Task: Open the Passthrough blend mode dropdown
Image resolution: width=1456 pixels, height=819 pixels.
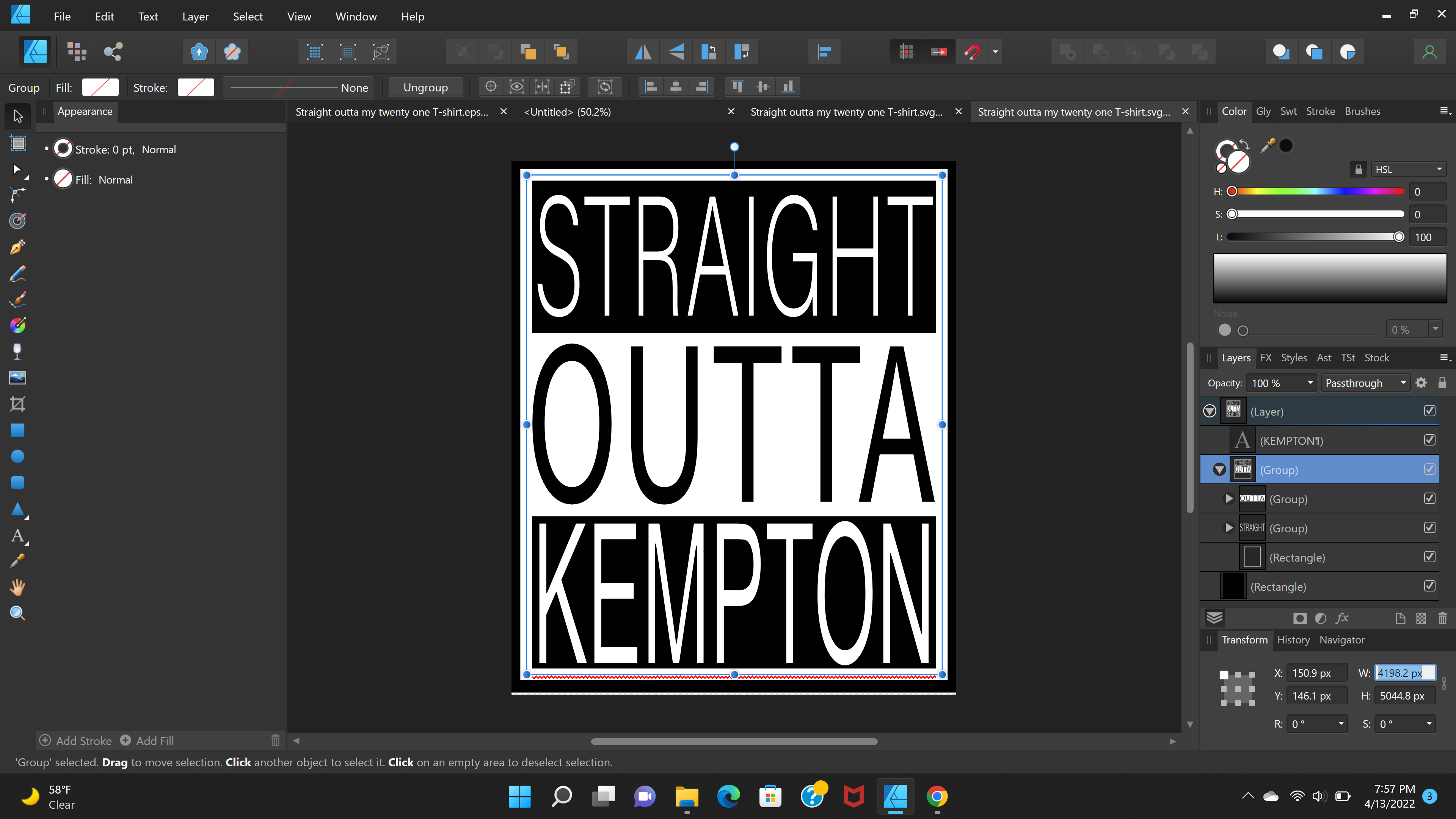Action: point(1365,383)
